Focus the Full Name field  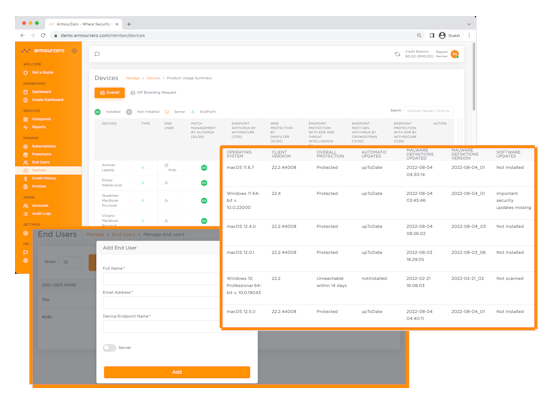162,279
